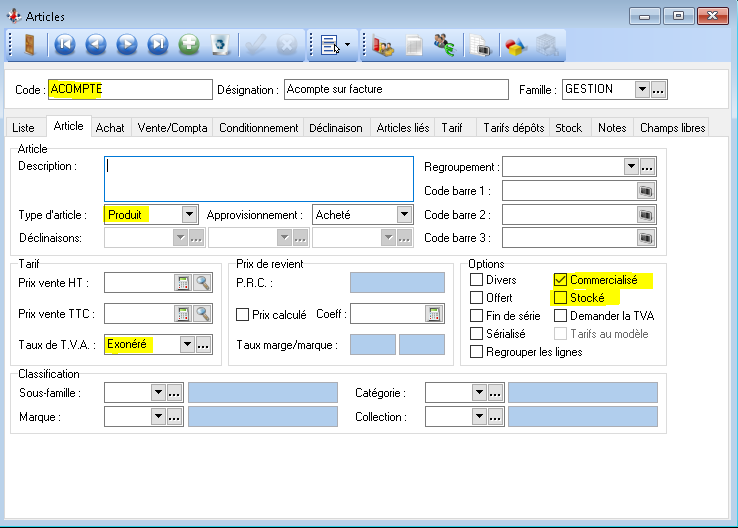Viewport: 738px width, 528px height.
Task: Open the Type d'article dropdown
Action: point(189,214)
